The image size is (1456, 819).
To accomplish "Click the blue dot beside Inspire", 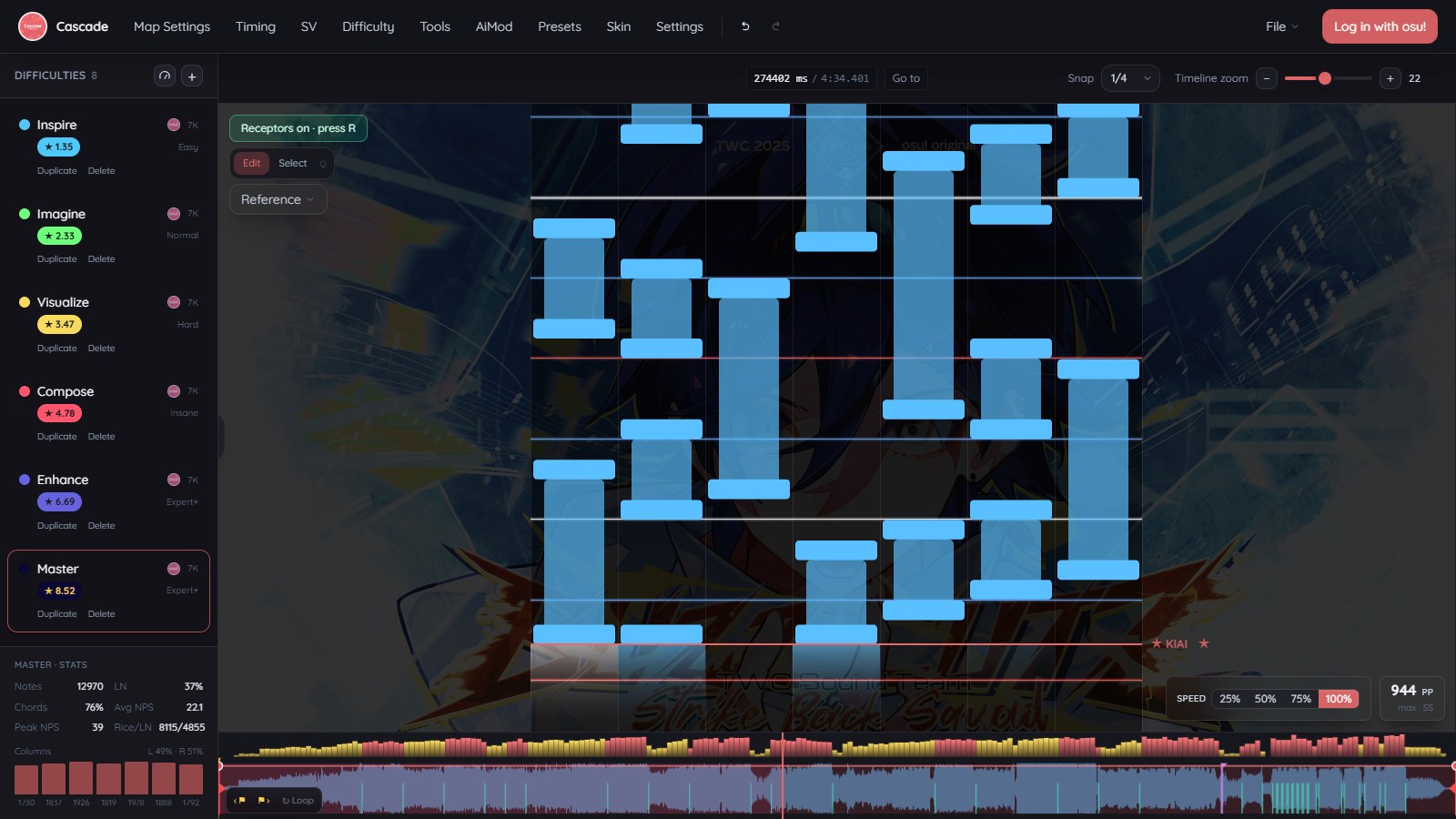I will pyautogui.click(x=25, y=125).
